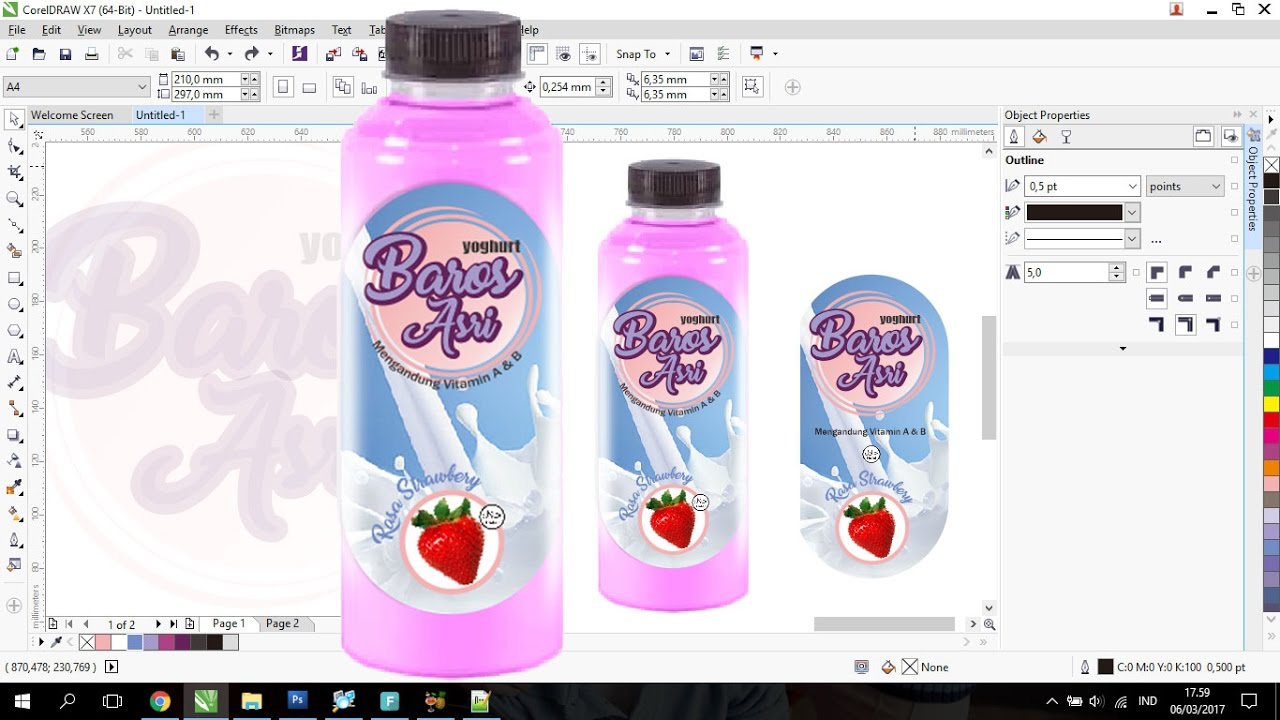Screen dimensions: 1280x720
Task: Open the Layout menu
Action: [135, 30]
